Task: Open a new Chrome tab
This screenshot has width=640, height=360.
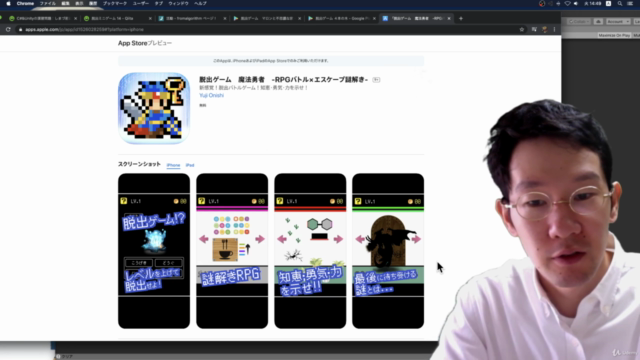Action: tap(461, 18)
